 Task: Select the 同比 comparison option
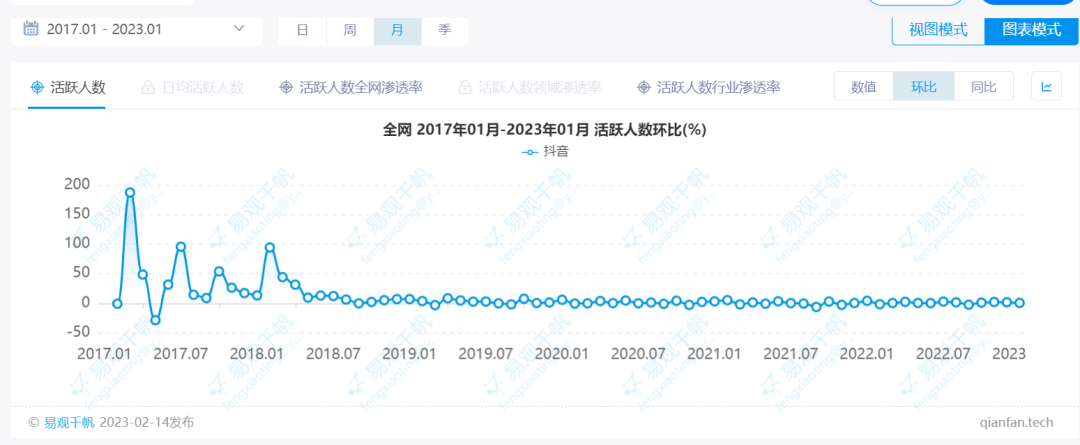(983, 87)
